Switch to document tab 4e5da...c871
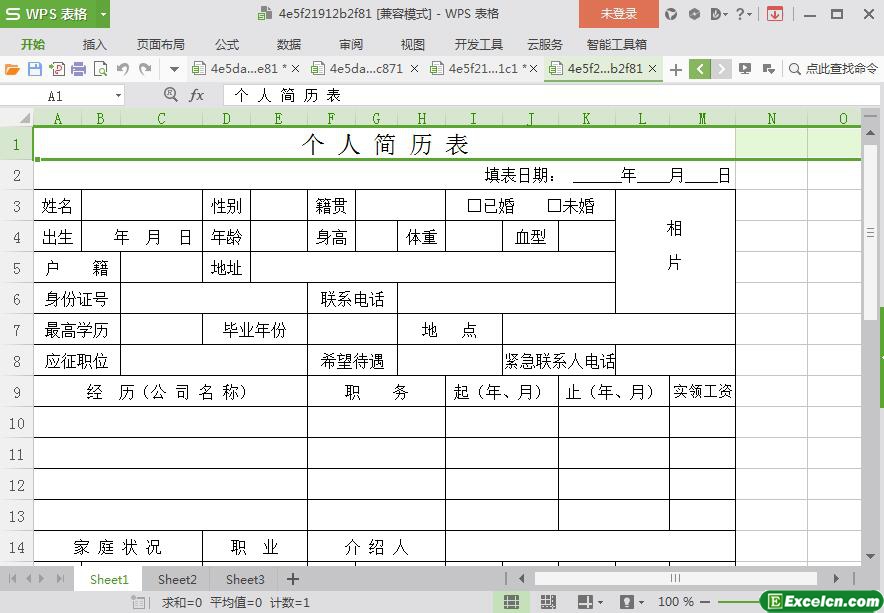884x613 pixels. 359,69
